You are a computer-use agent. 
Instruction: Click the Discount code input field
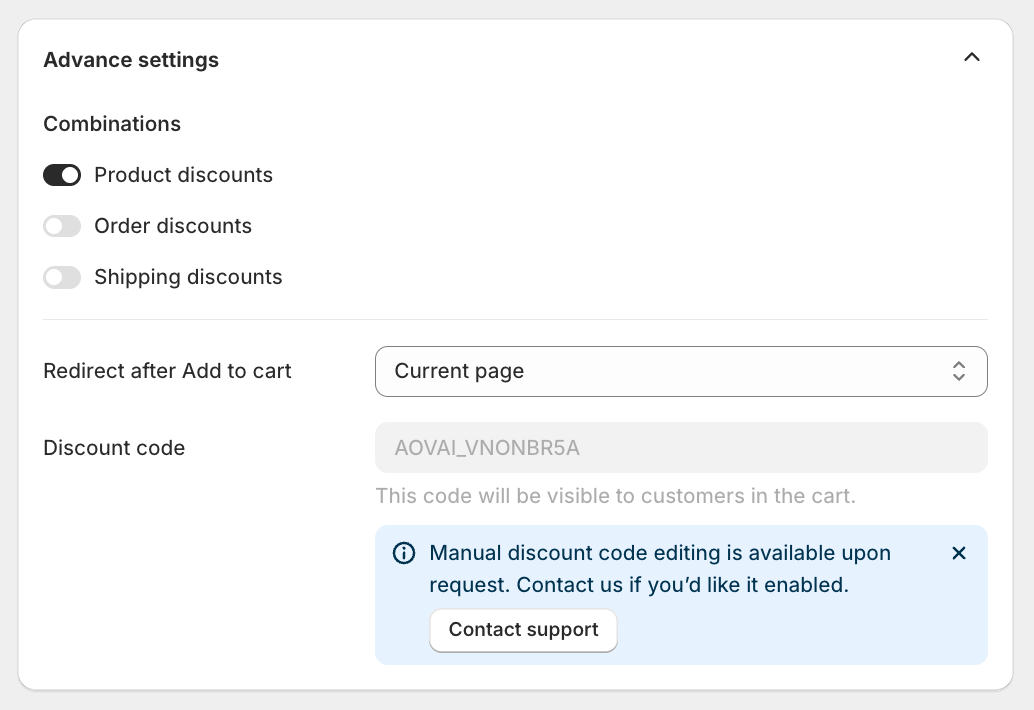(x=681, y=448)
